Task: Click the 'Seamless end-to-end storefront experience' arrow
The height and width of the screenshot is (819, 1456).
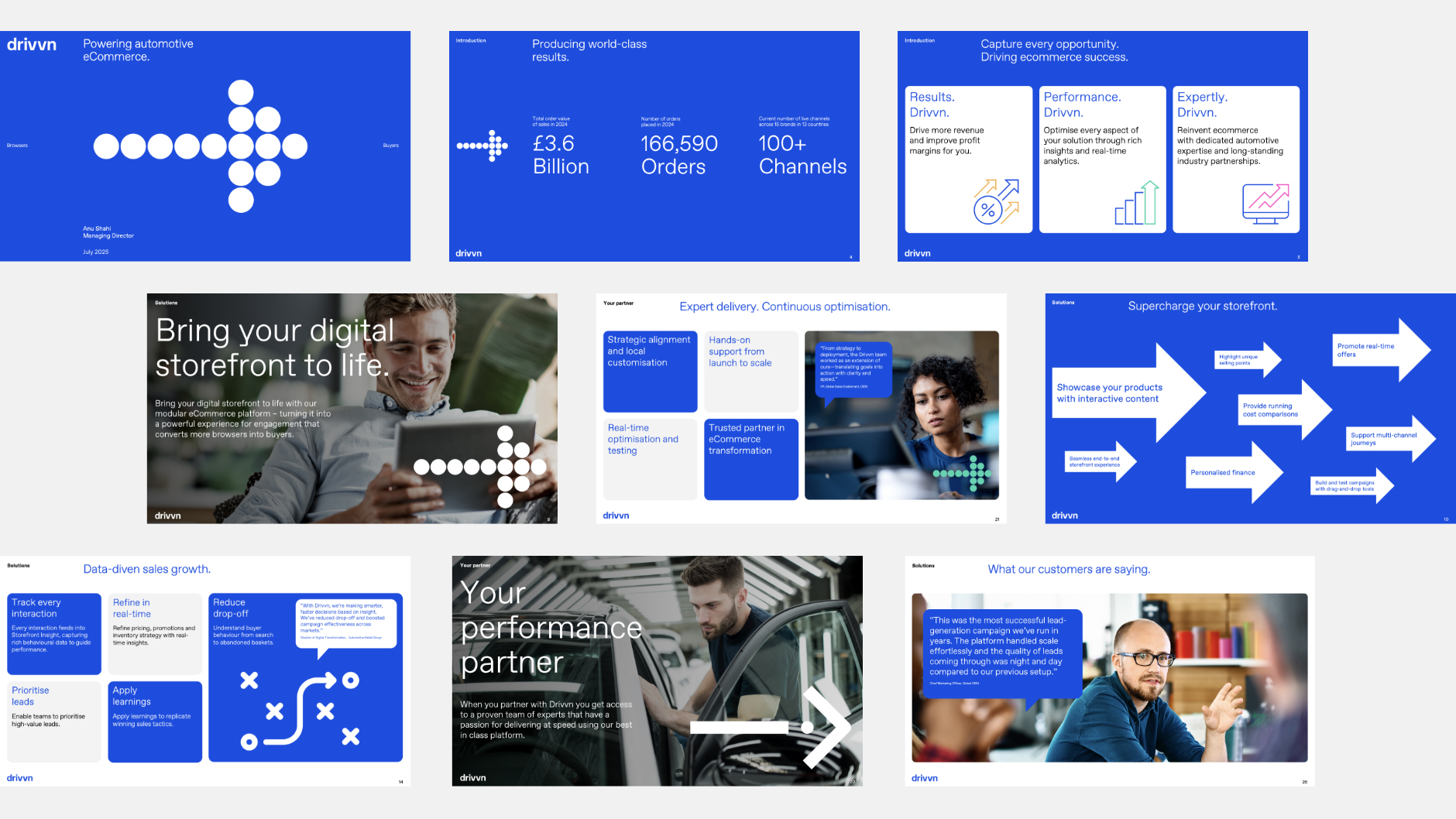Action: pyautogui.click(x=1101, y=461)
